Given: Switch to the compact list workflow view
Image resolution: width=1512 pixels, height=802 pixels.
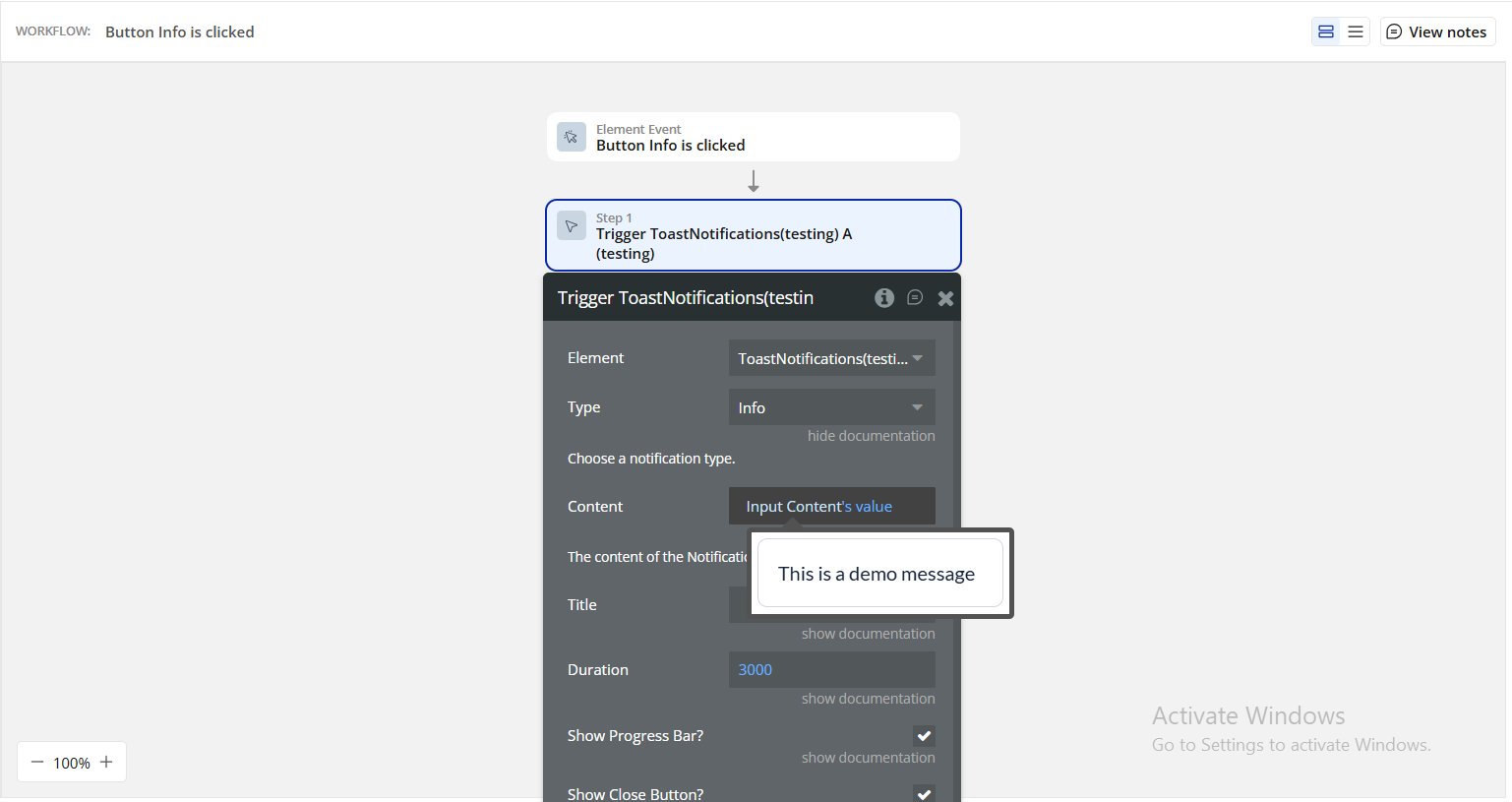Looking at the screenshot, I should click(1355, 32).
